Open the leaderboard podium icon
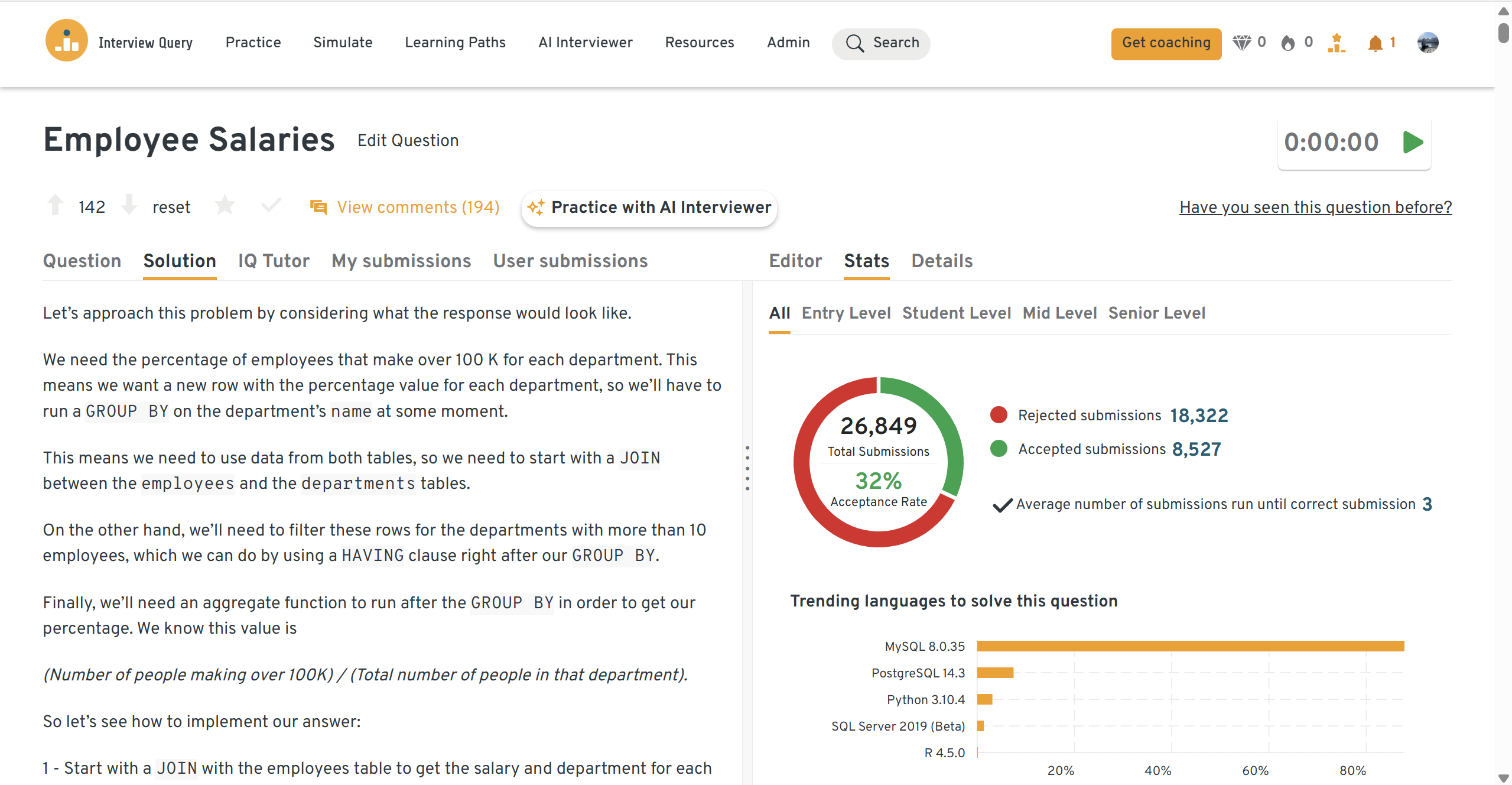 (x=1336, y=43)
